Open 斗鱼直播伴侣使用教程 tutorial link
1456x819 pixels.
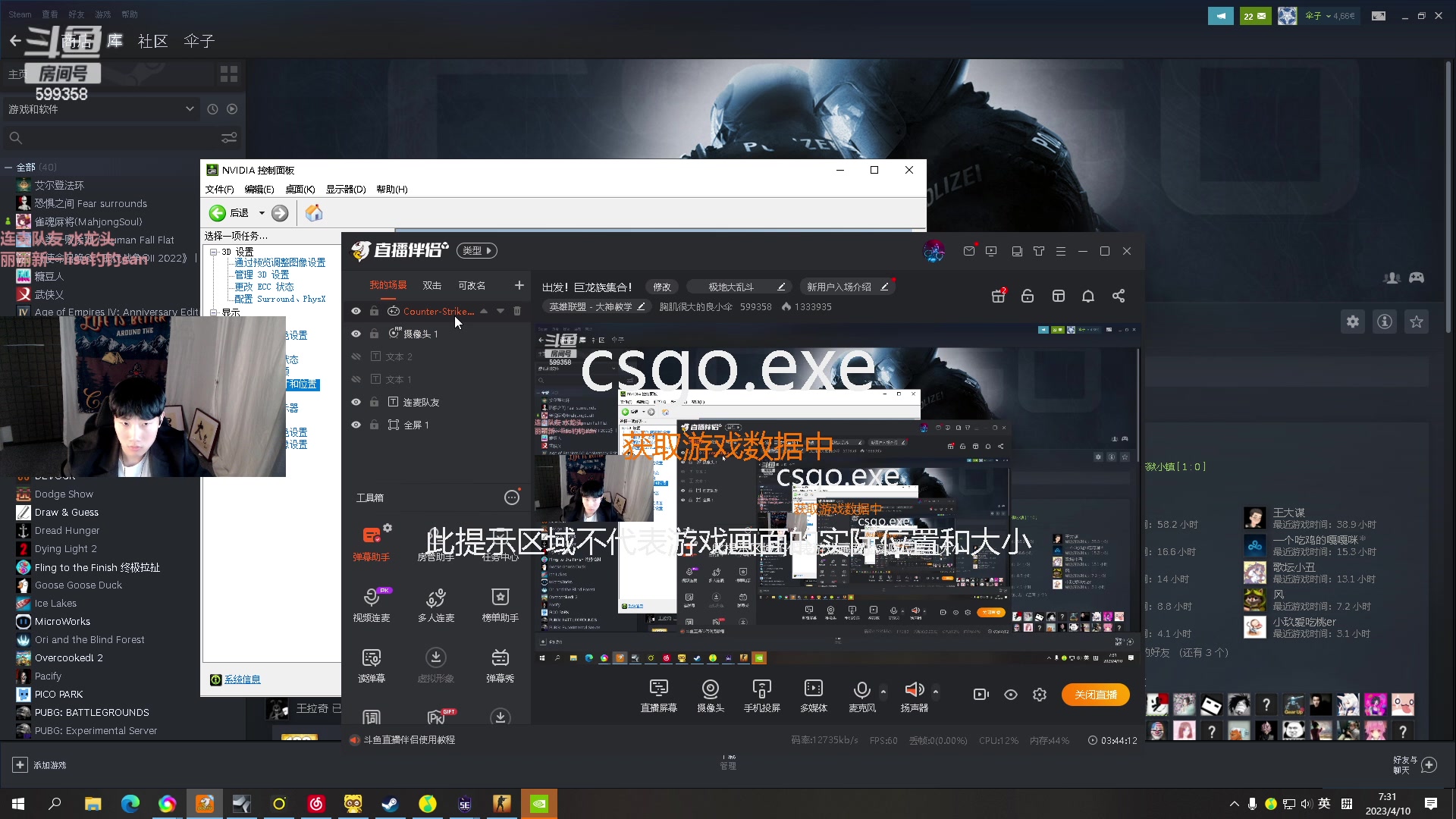(x=409, y=739)
